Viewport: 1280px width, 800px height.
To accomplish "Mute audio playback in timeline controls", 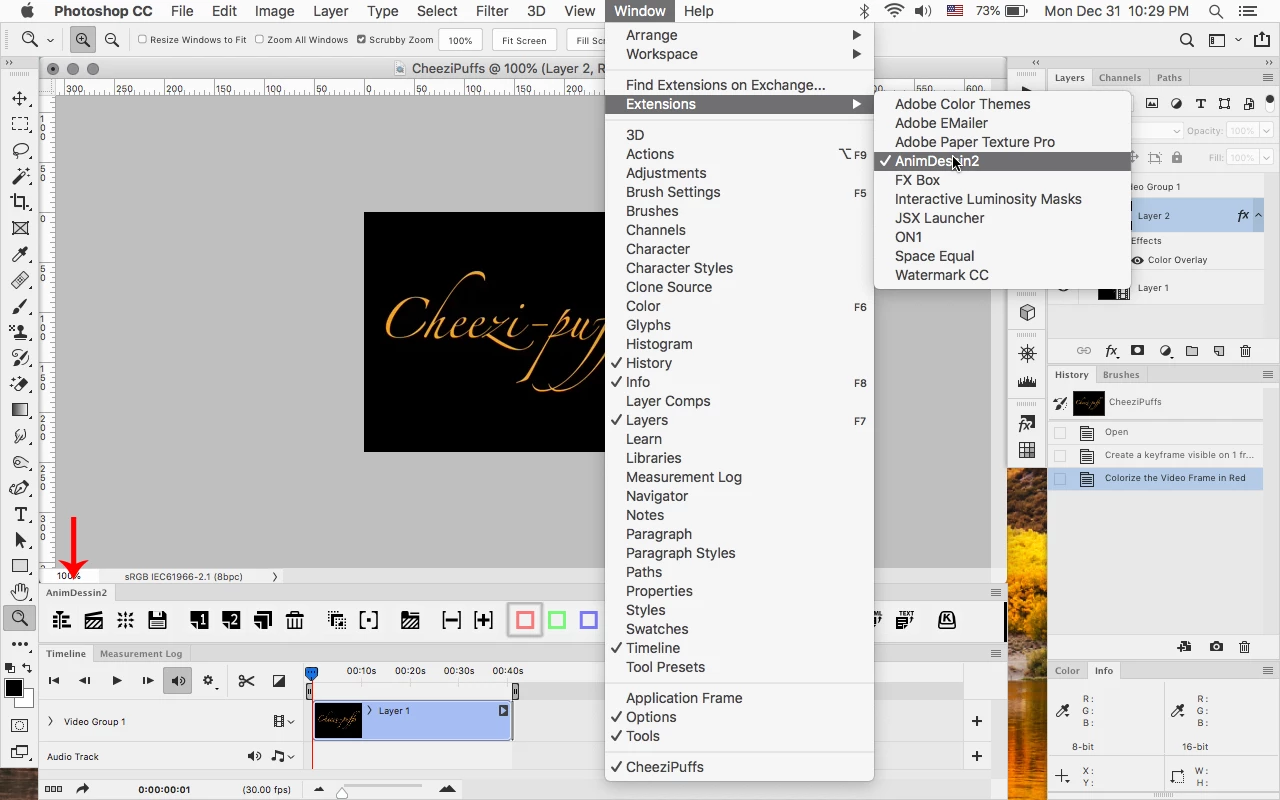I will coord(178,681).
